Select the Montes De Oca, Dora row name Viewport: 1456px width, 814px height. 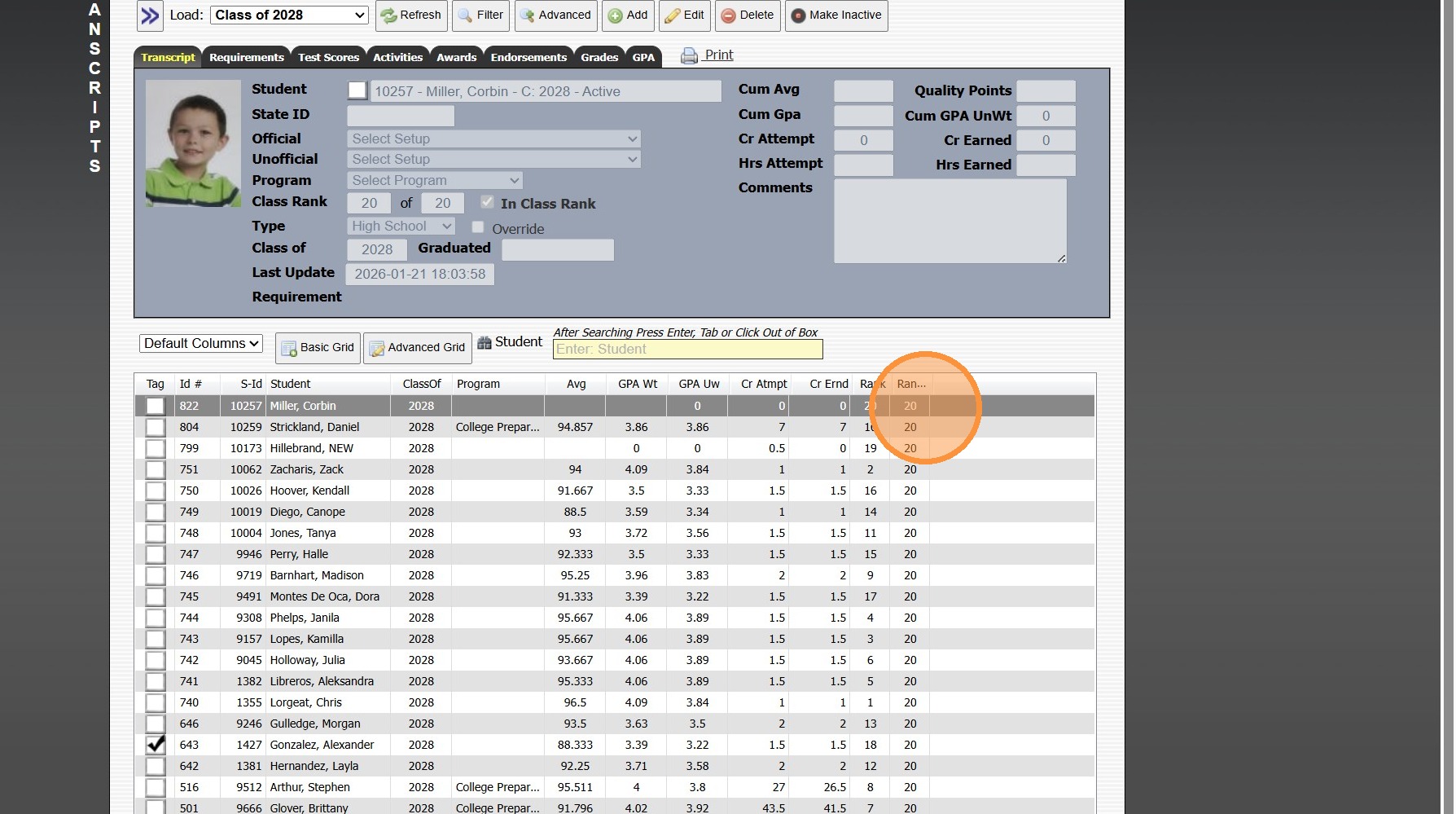pos(325,596)
